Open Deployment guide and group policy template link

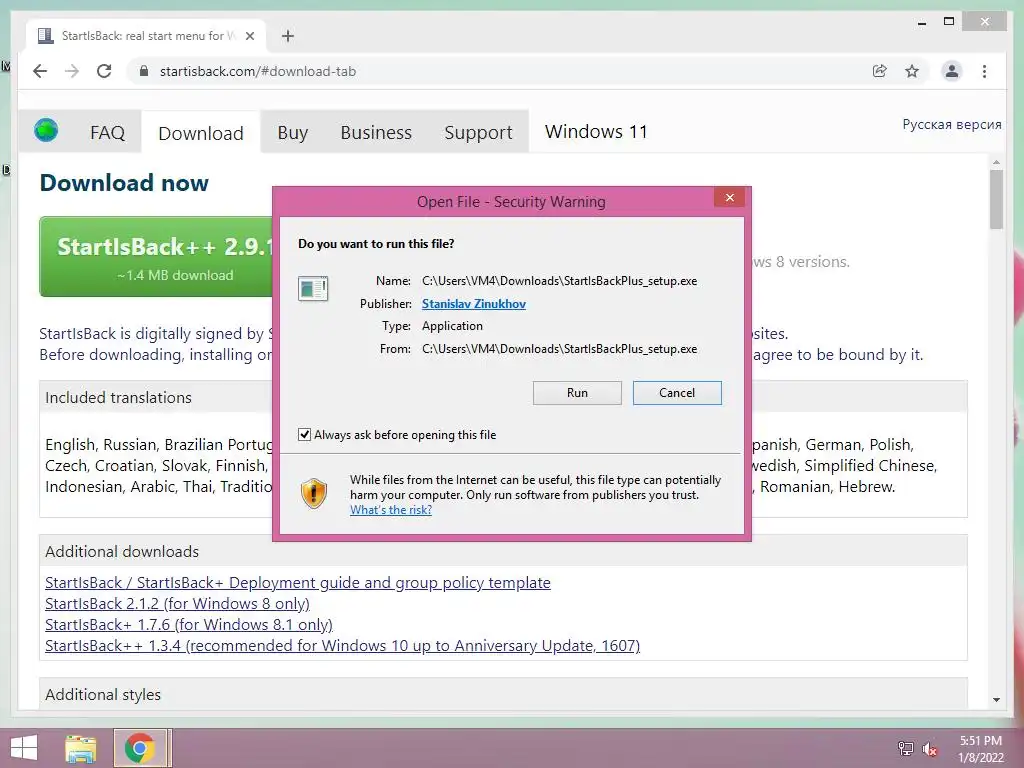(x=298, y=583)
